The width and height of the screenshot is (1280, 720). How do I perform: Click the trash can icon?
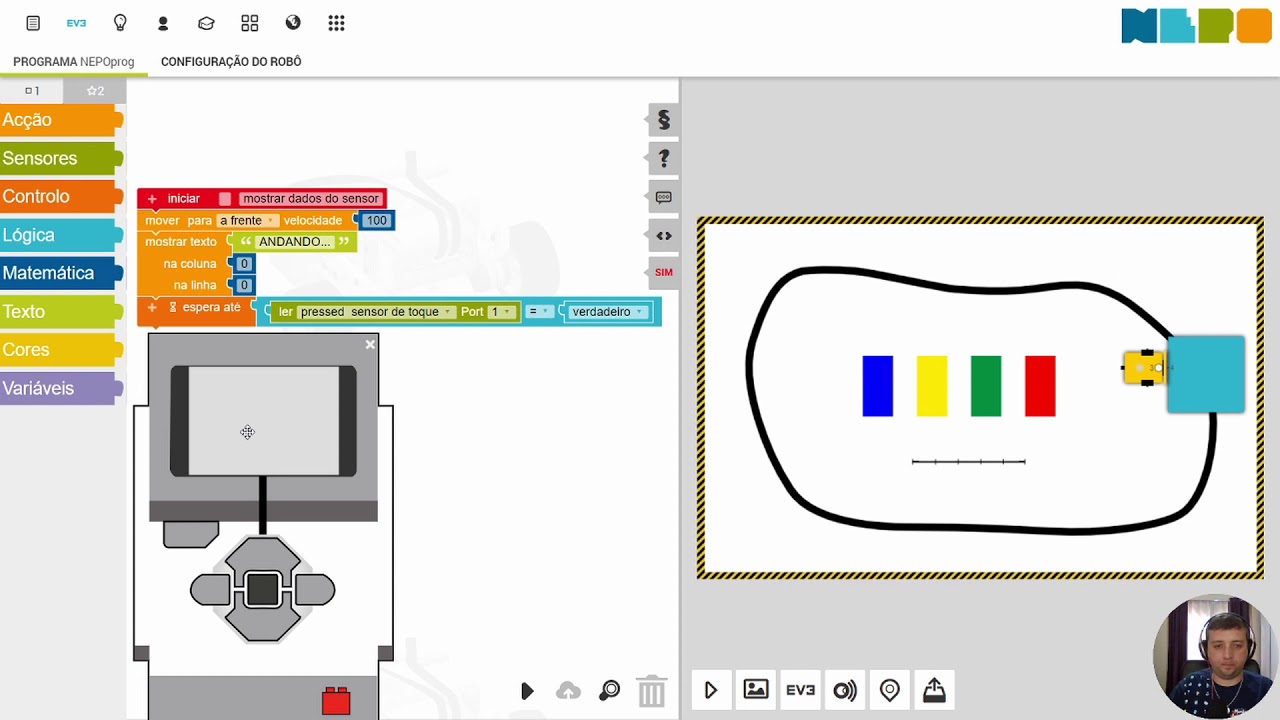[x=651, y=691]
